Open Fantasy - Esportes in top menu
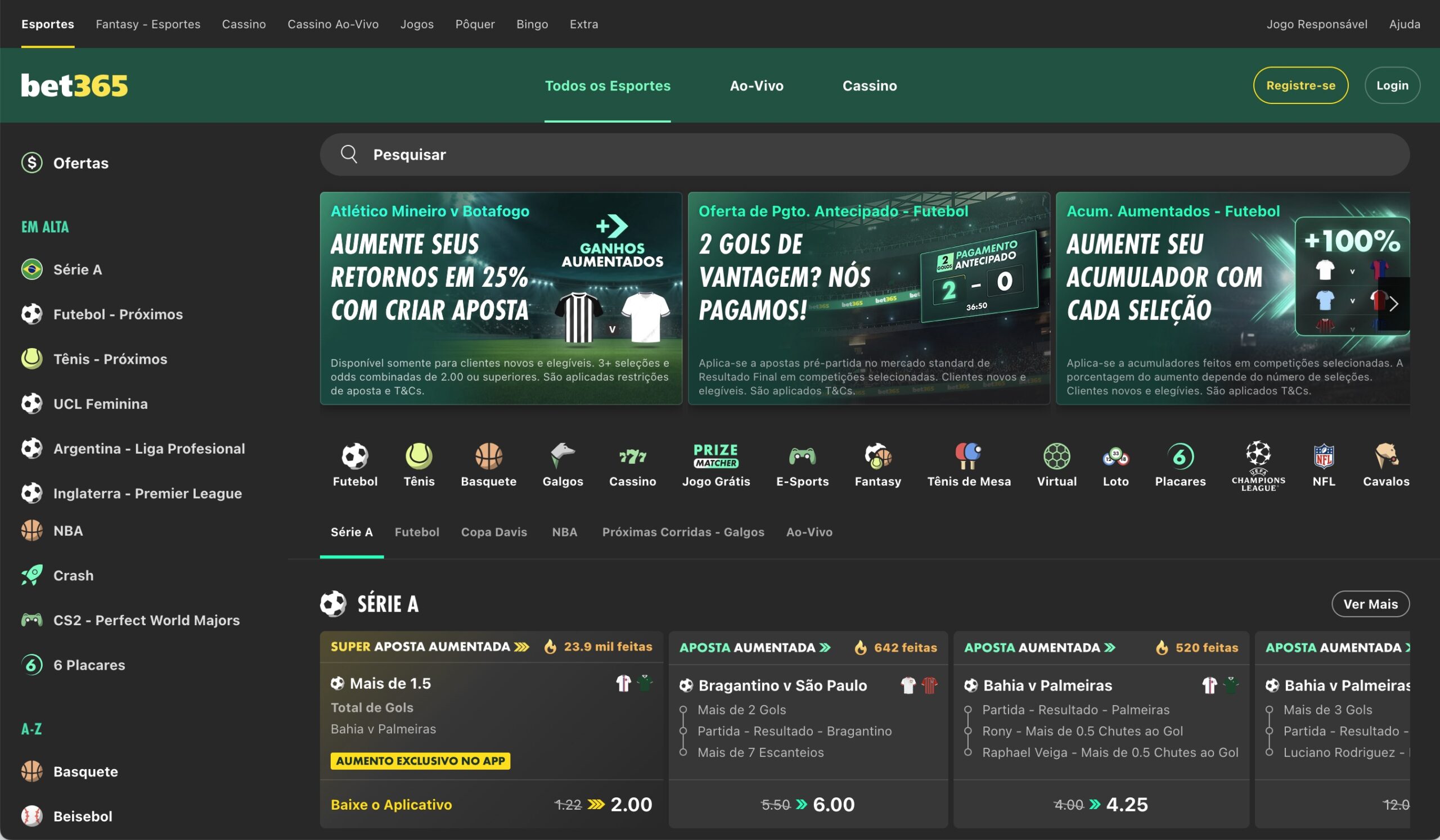The width and height of the screenshot is (1440, 840). pyautogui.click(x=148, y=24)
